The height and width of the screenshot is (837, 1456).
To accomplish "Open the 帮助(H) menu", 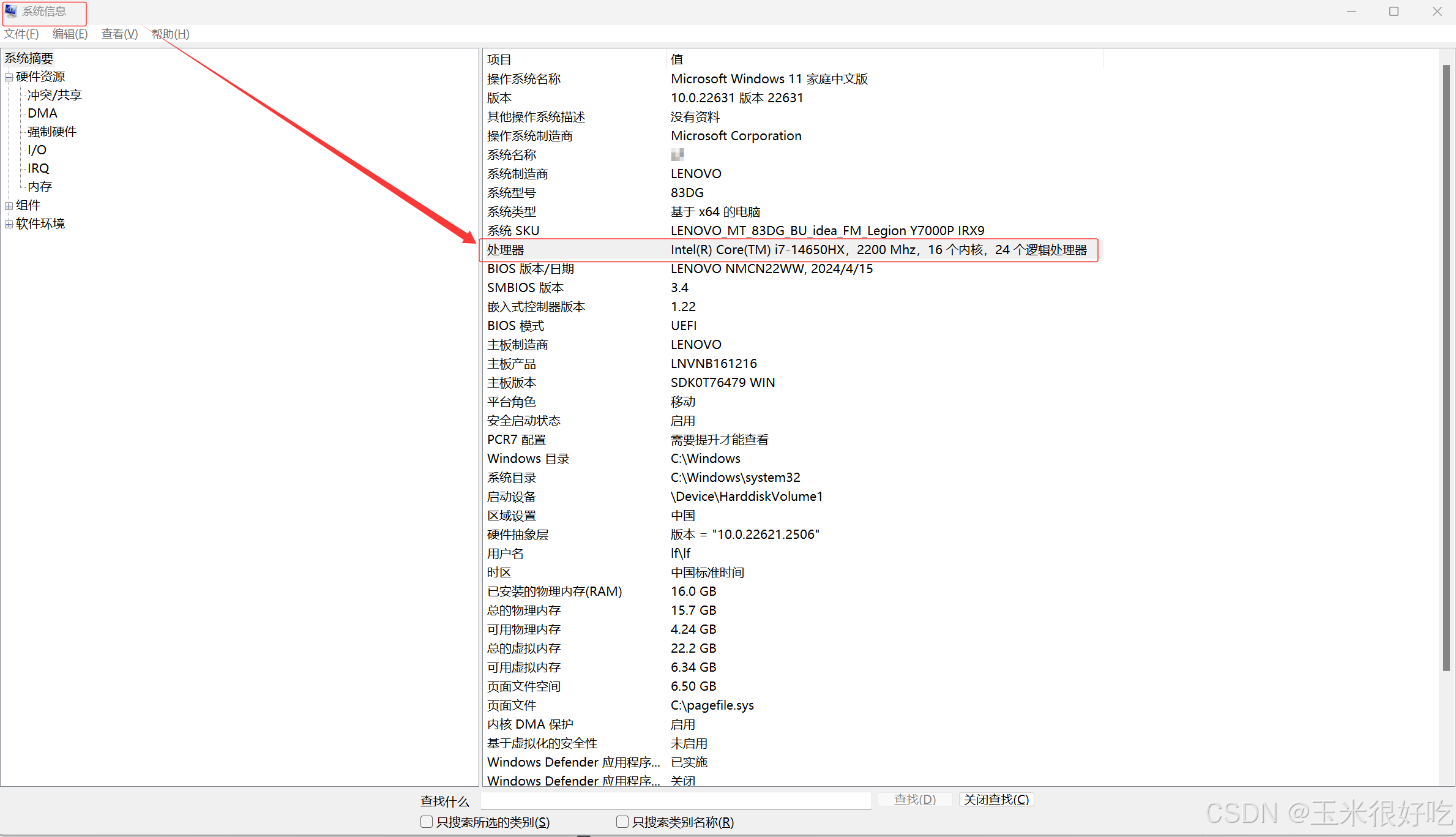I will (x=170, y=34).
